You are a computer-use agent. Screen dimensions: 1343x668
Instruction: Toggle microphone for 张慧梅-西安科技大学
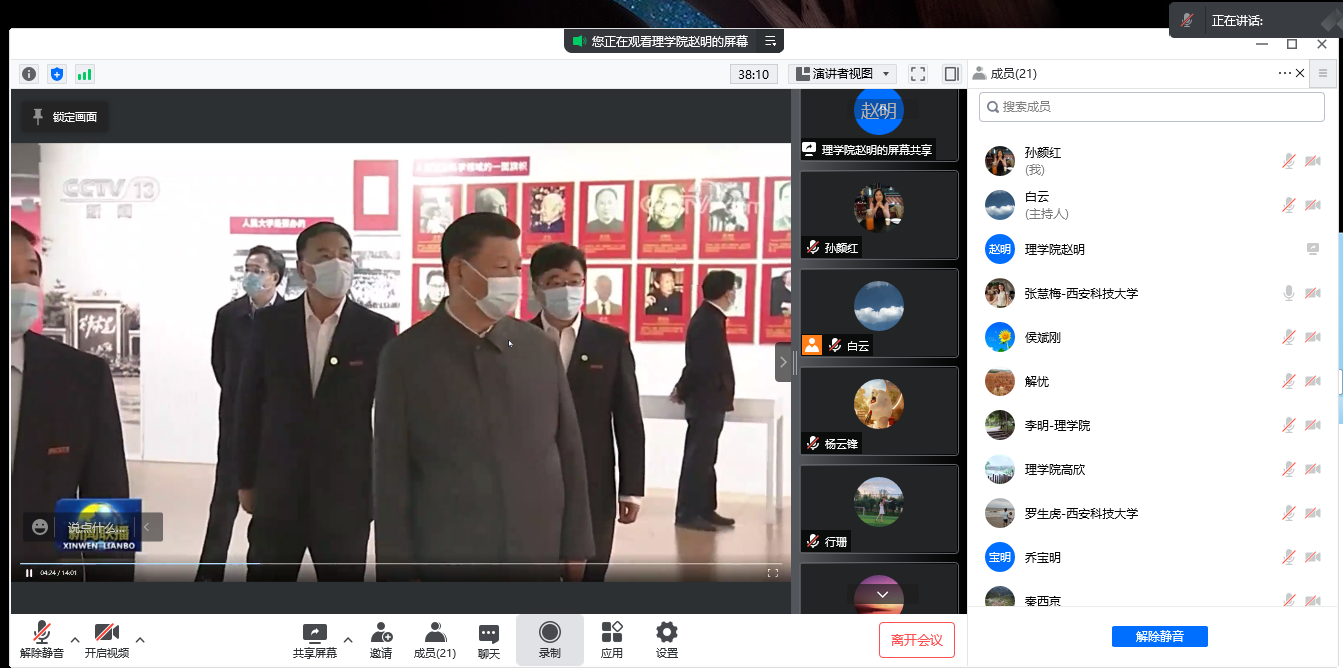coord(1289,293)
